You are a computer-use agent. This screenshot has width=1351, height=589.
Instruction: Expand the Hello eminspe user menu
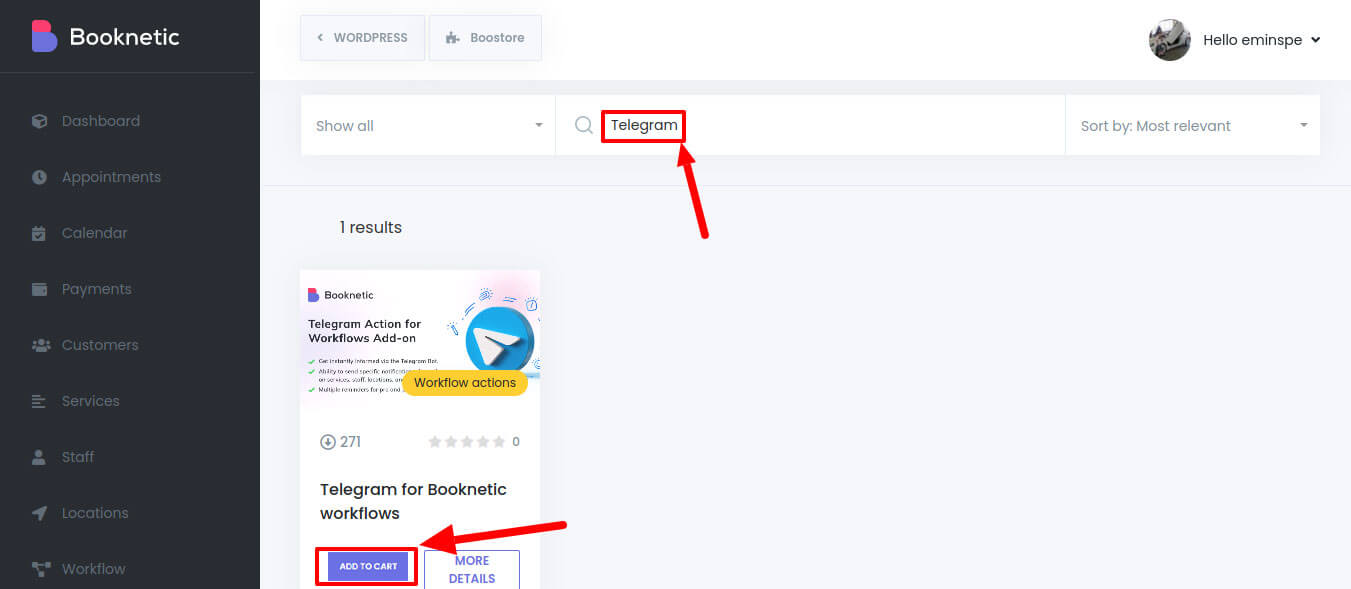point(1262,40)
